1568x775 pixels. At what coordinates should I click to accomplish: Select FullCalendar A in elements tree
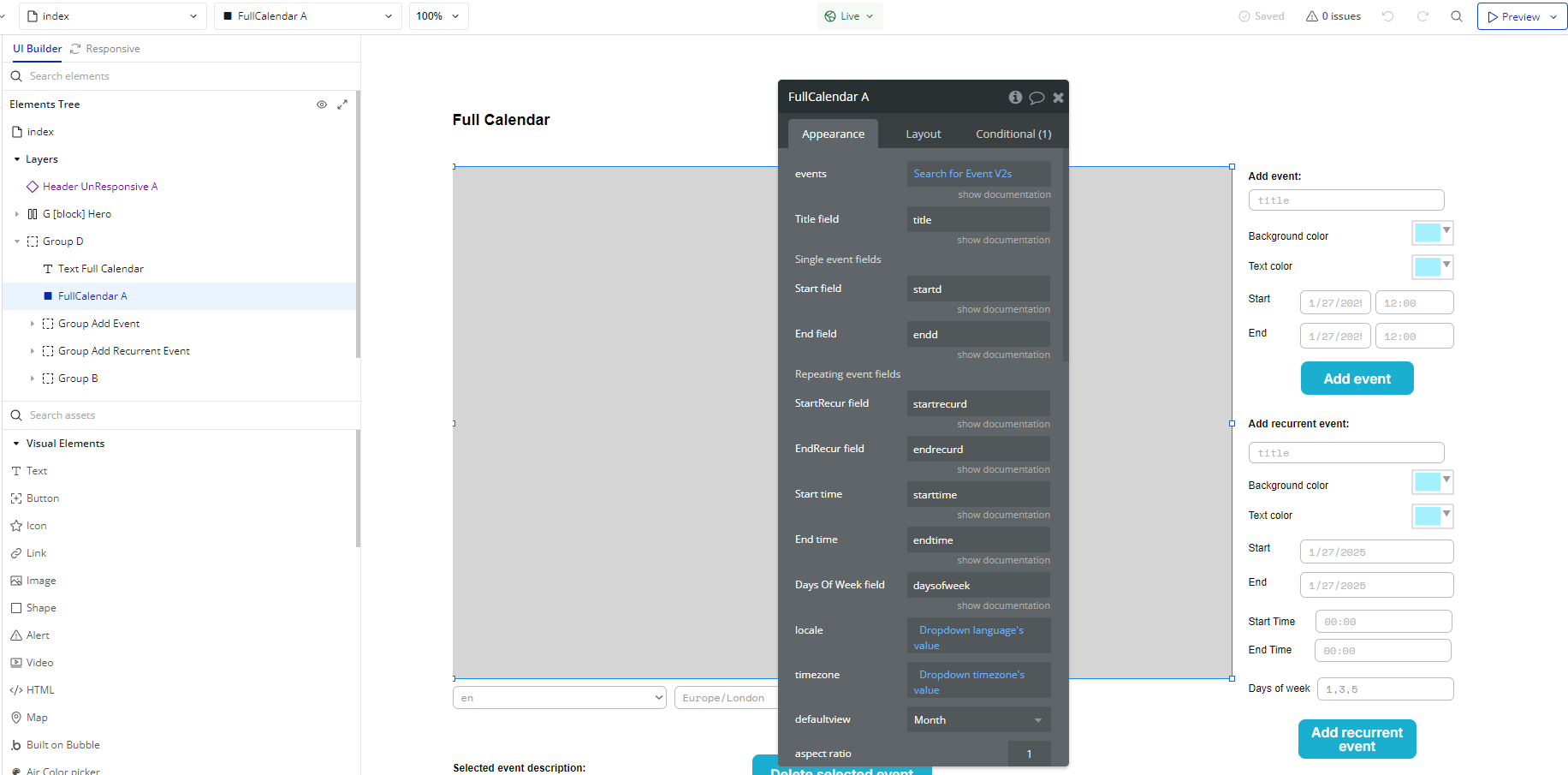click(x=92, y=296)
